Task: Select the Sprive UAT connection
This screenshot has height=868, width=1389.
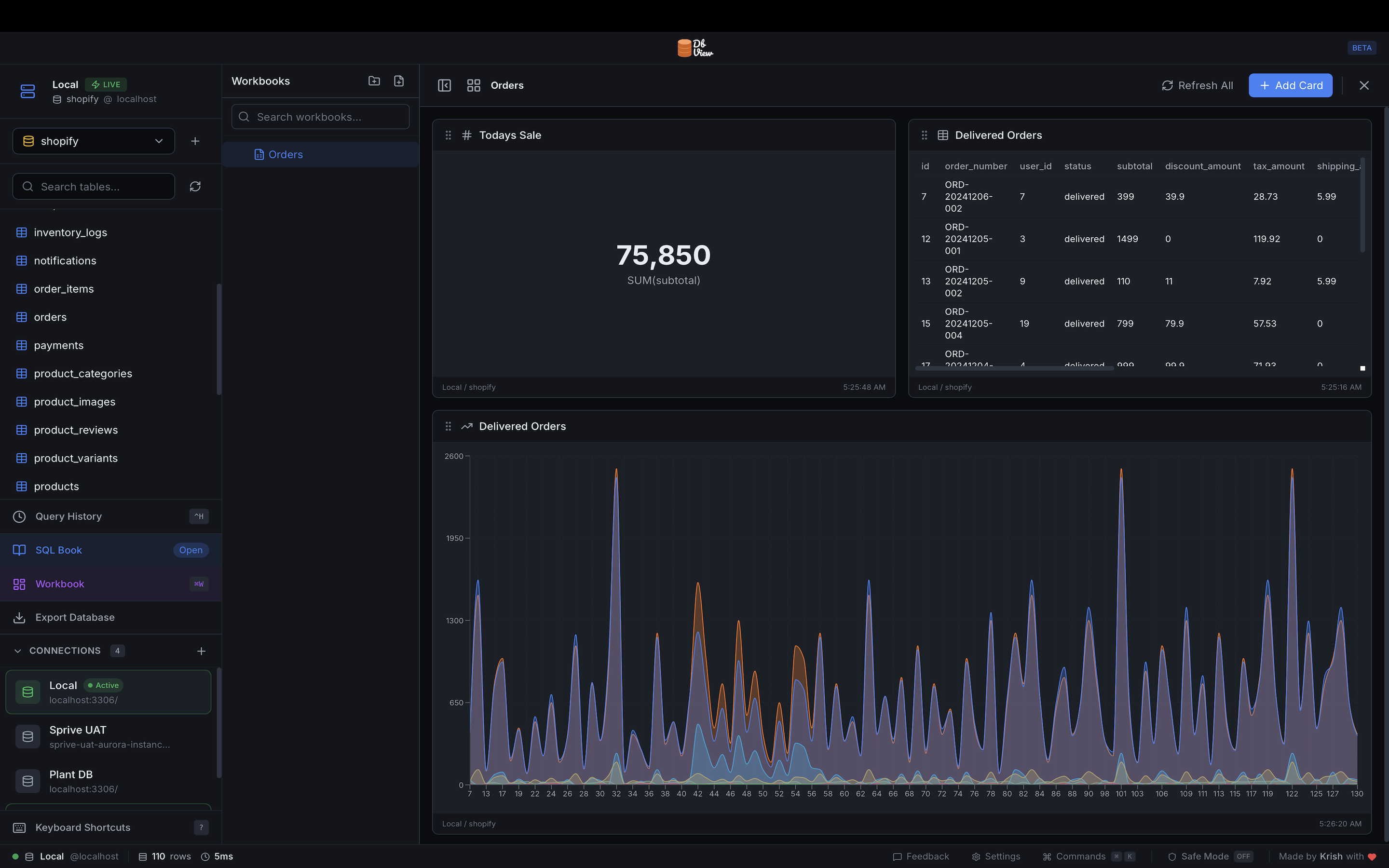Action: pos(108,736)
